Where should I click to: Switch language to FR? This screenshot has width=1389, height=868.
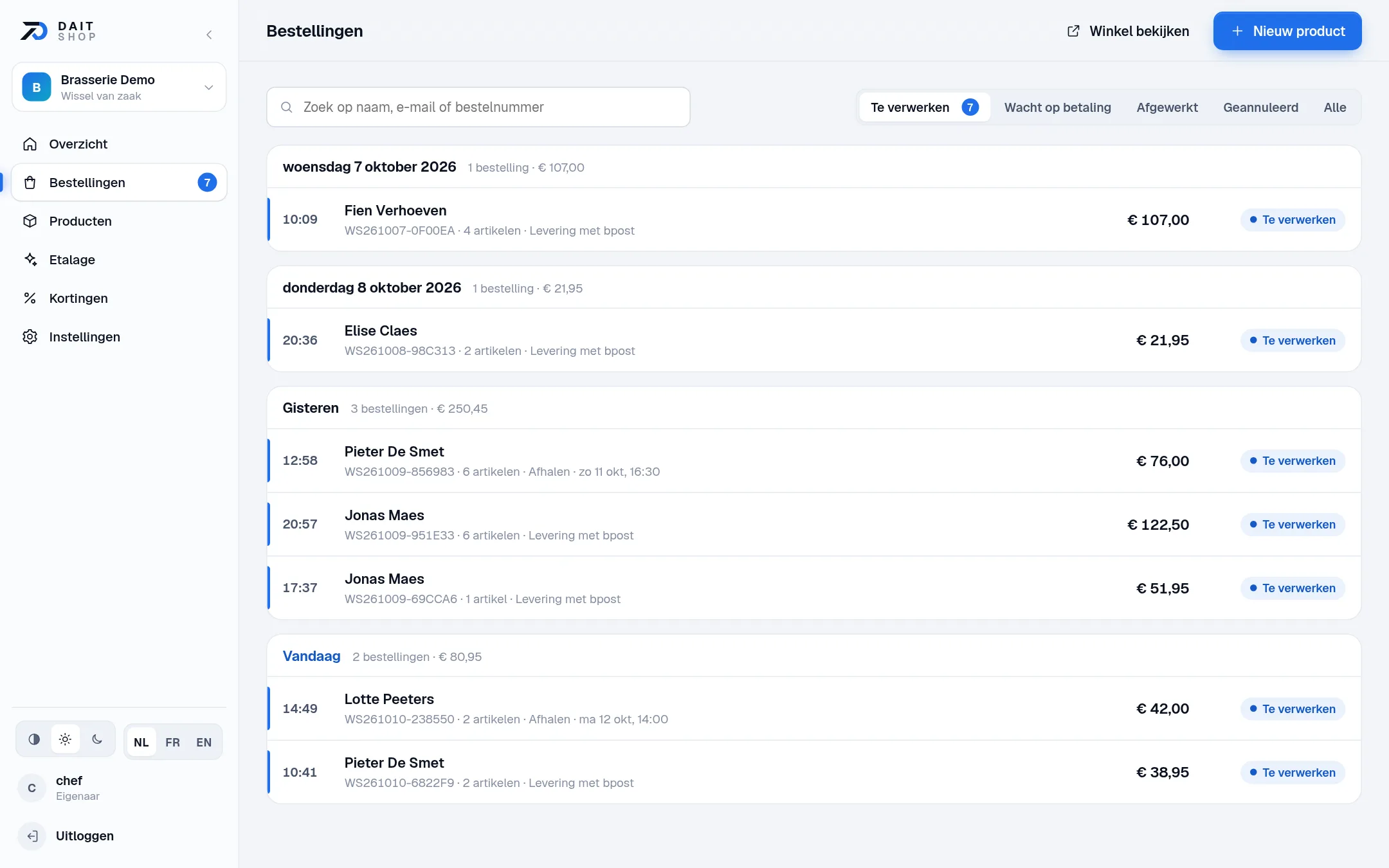pyautogui.click(x=172, y=743)
